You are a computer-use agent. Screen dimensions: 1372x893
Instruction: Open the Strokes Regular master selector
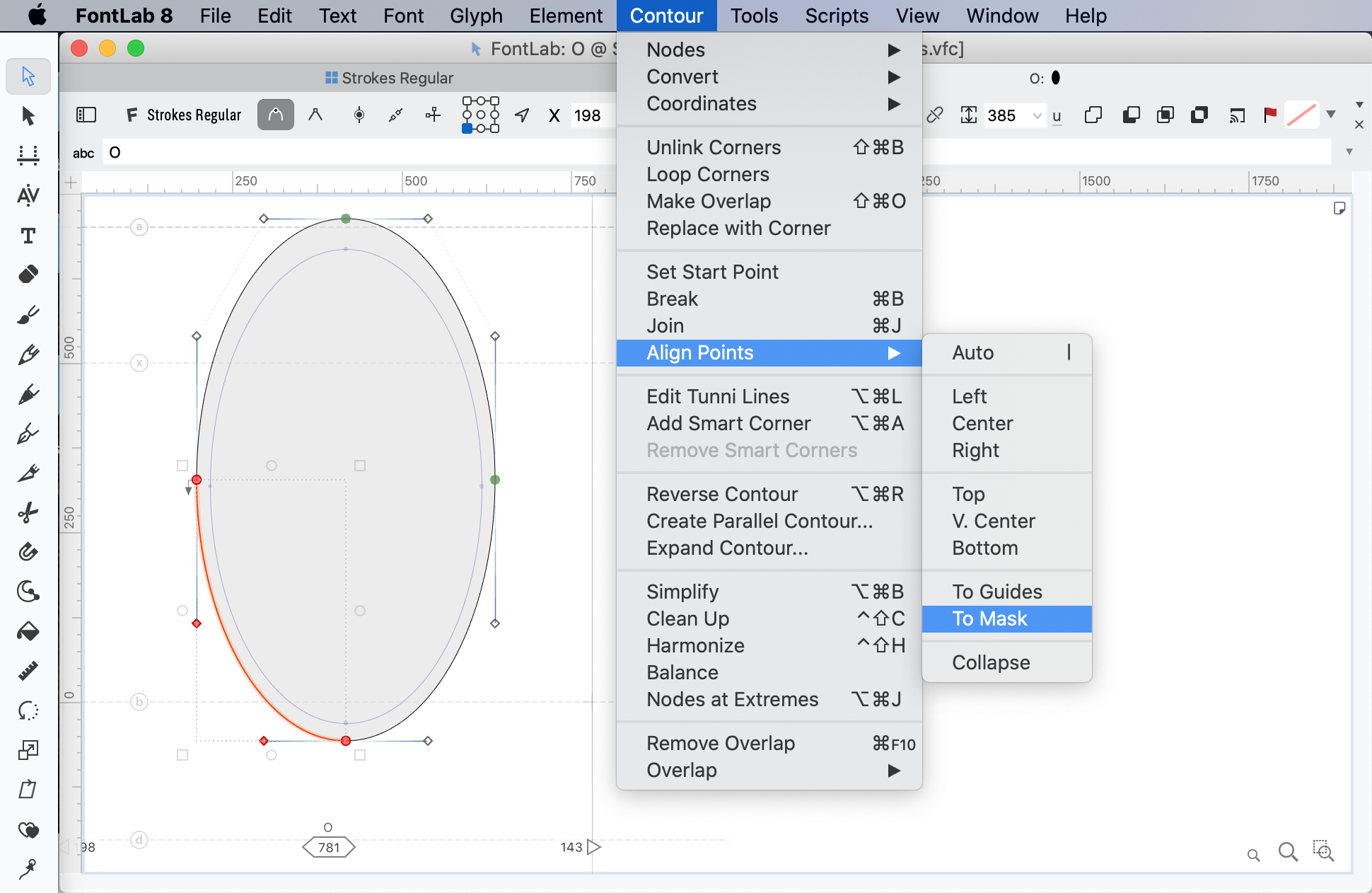click(184, 115)
